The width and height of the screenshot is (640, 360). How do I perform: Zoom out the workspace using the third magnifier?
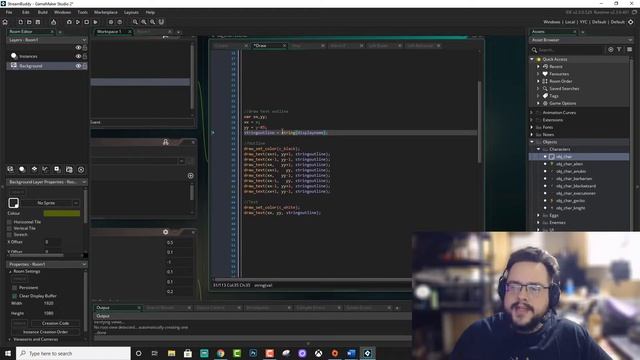tap(152, 22)
